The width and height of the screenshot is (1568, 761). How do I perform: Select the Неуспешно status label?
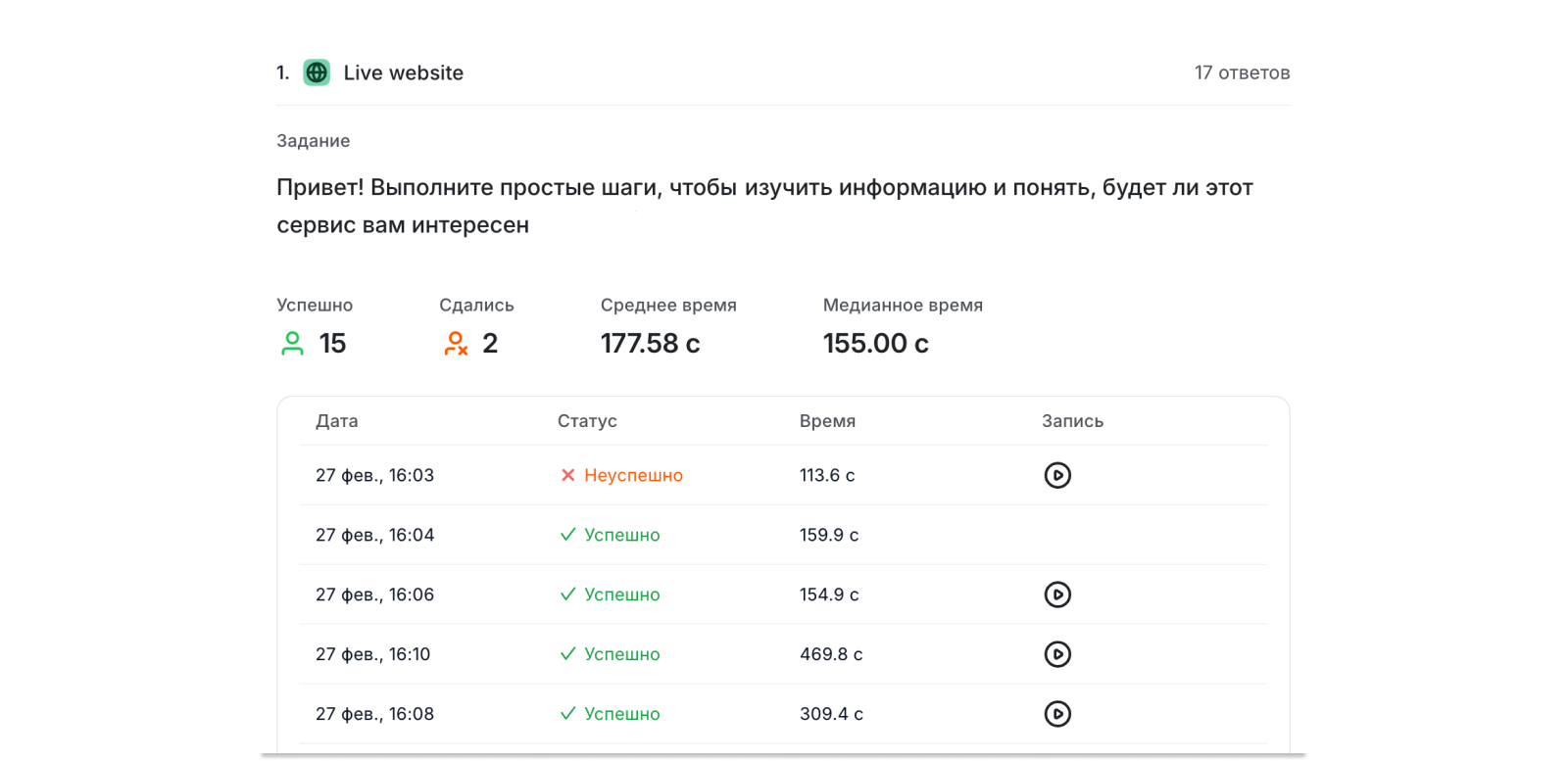coord(633,475)
